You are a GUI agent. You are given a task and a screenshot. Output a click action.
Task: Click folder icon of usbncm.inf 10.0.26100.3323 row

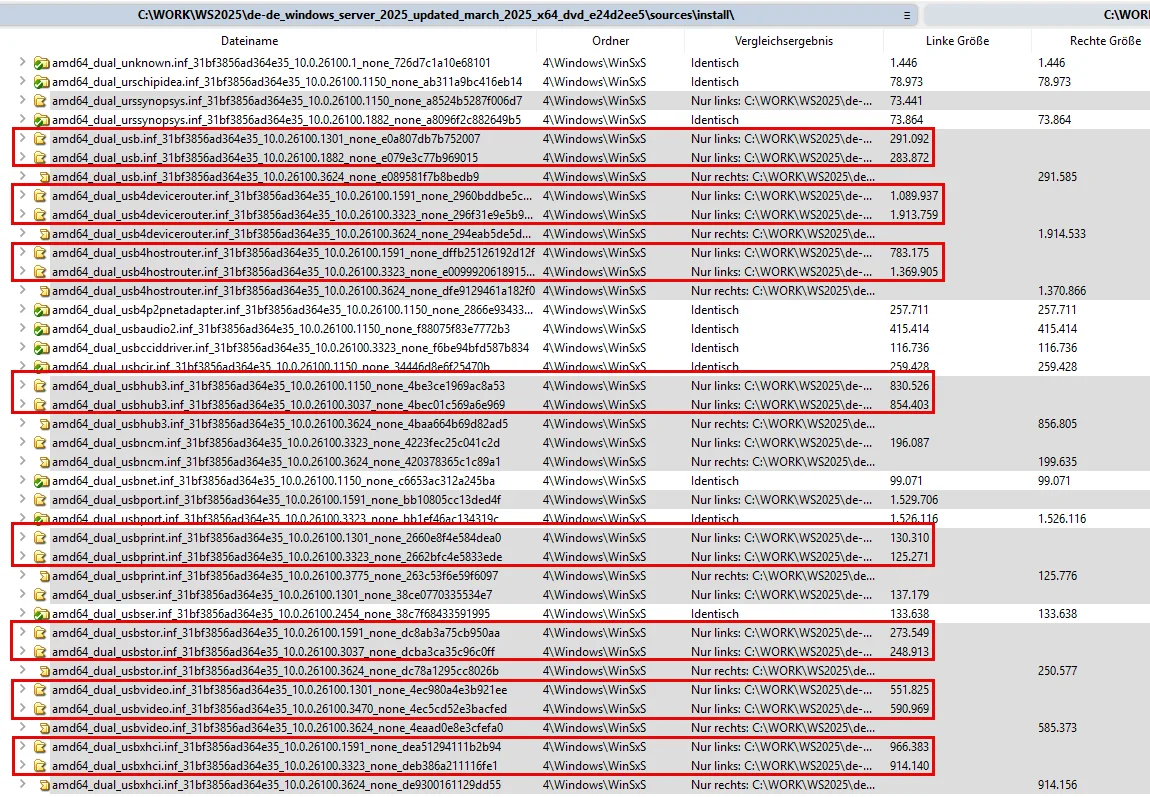click(40, 444)
